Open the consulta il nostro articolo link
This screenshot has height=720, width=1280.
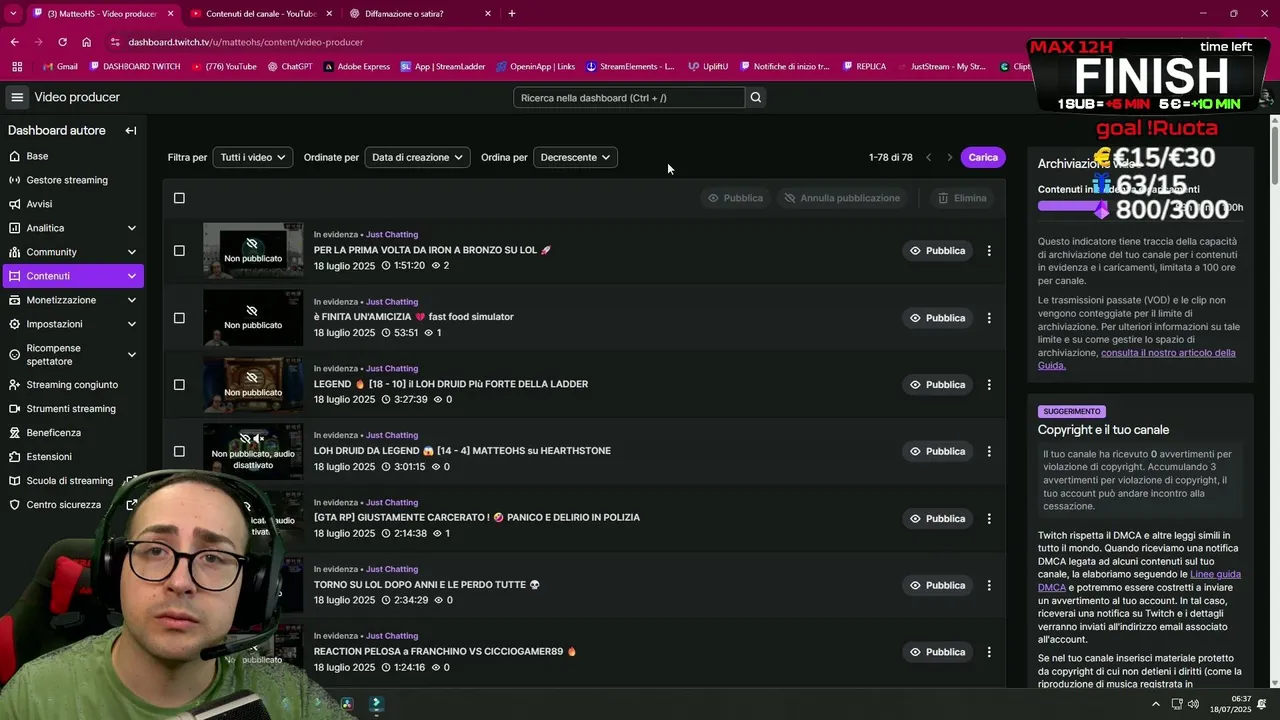[x=1136, y=359]
